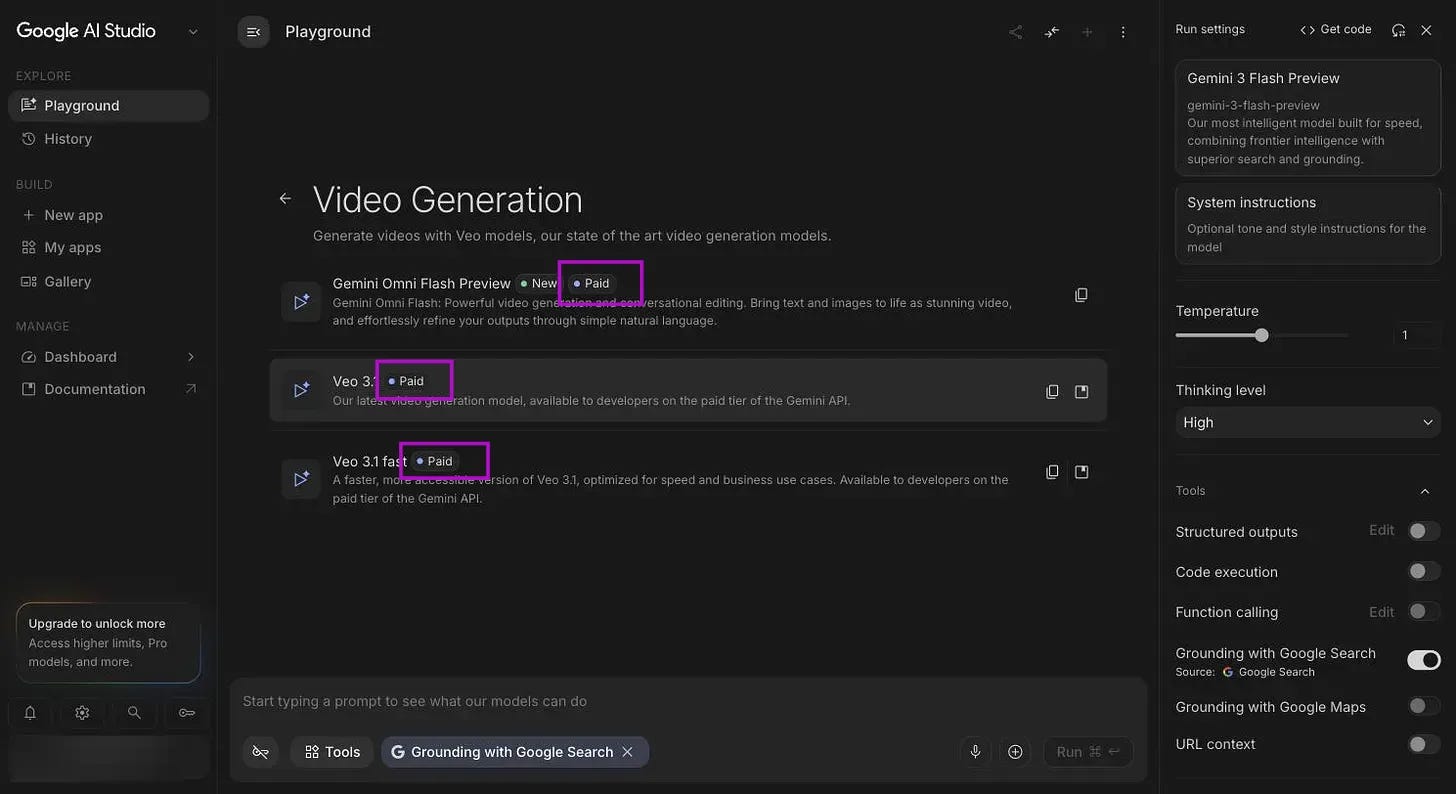The image size is (1456, 794).
Task: Click the Temperature value field showing 1
Action: click(1416, 335)
